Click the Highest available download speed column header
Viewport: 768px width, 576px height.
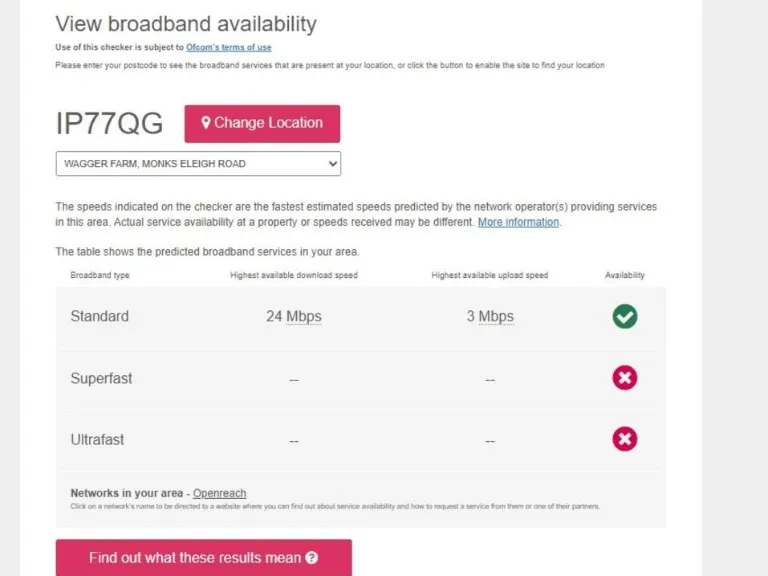(x=293, y=275)
